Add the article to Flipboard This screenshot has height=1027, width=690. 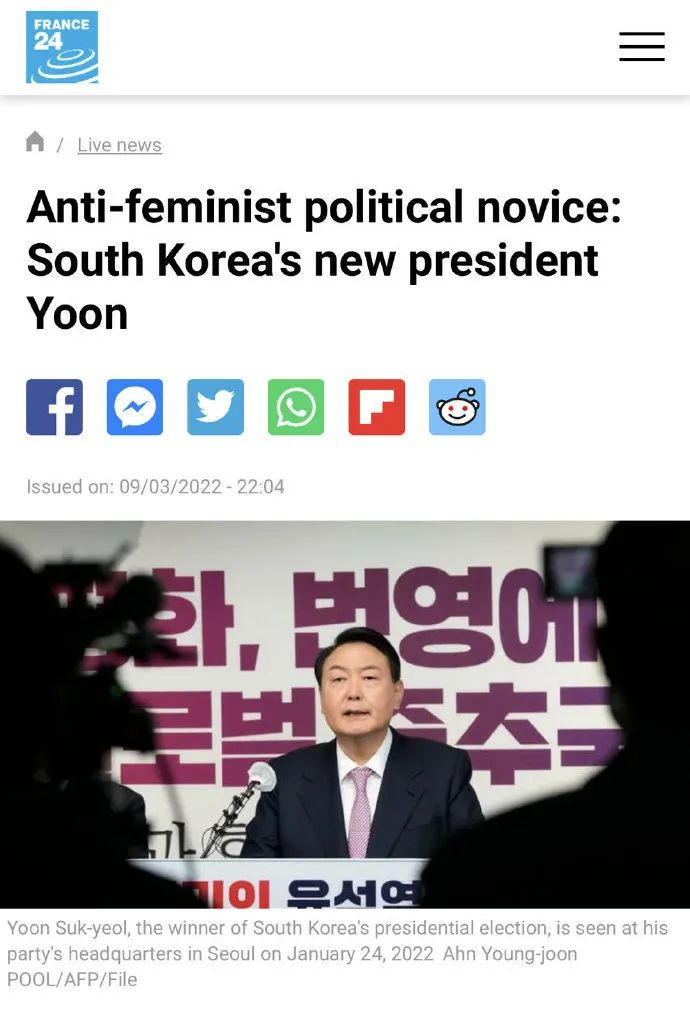point(377,407)
